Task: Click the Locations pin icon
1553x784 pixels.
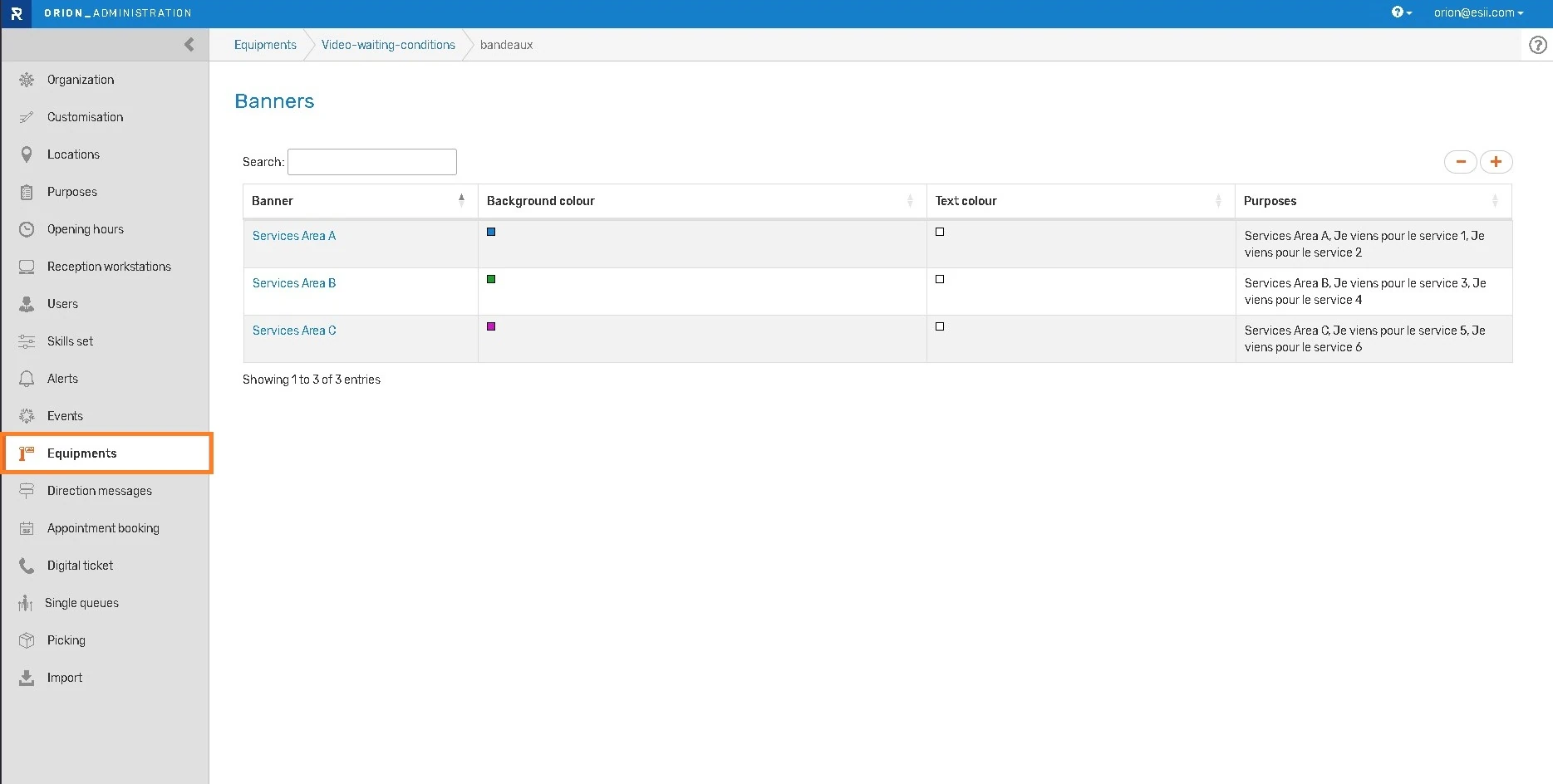Action: click(x=27, y=154)
